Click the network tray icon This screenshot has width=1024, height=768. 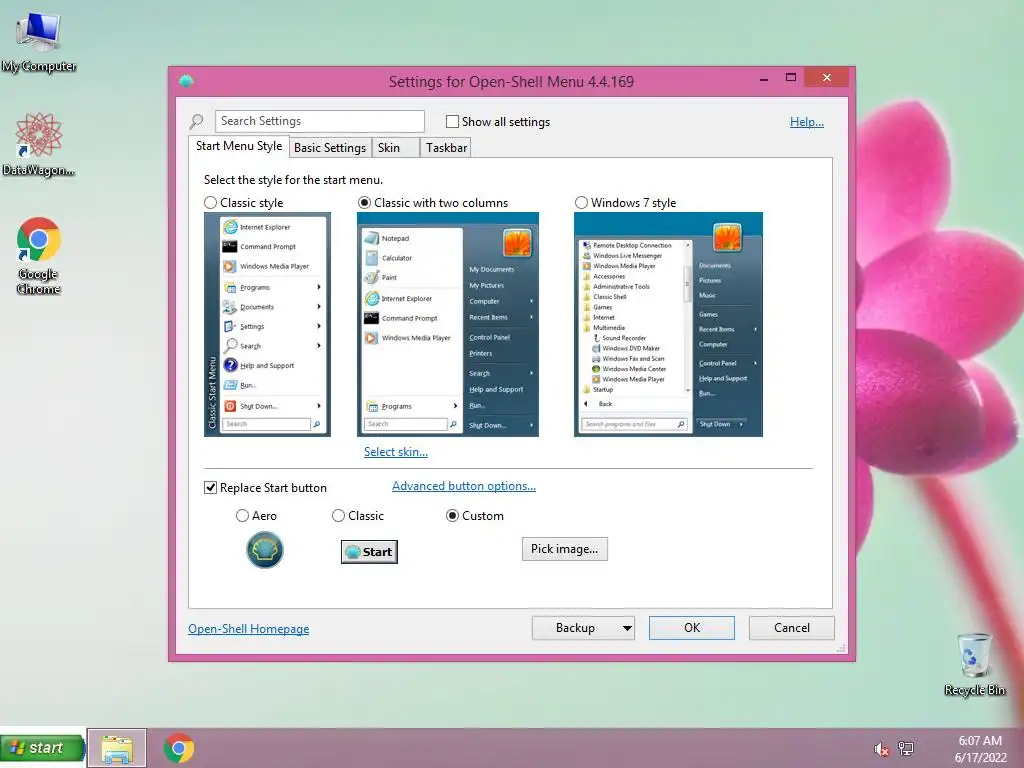(x=906, y=748)
